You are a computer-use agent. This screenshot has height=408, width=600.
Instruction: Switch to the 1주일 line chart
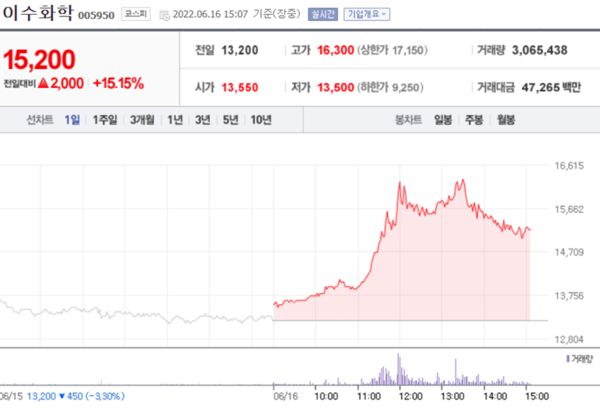105,120
